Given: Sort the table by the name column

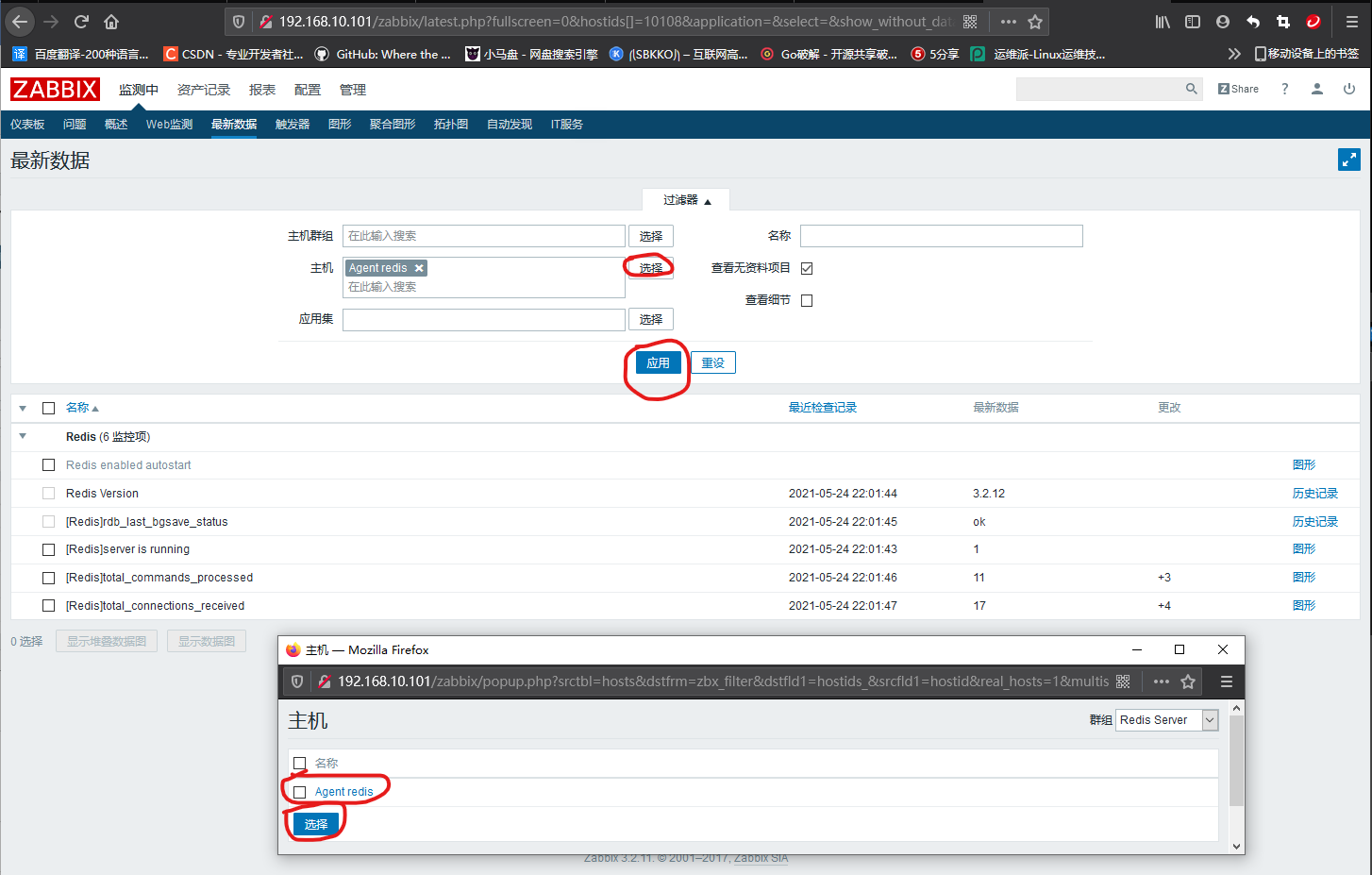Looking at the screenshot, I should [x=82, y=408].
